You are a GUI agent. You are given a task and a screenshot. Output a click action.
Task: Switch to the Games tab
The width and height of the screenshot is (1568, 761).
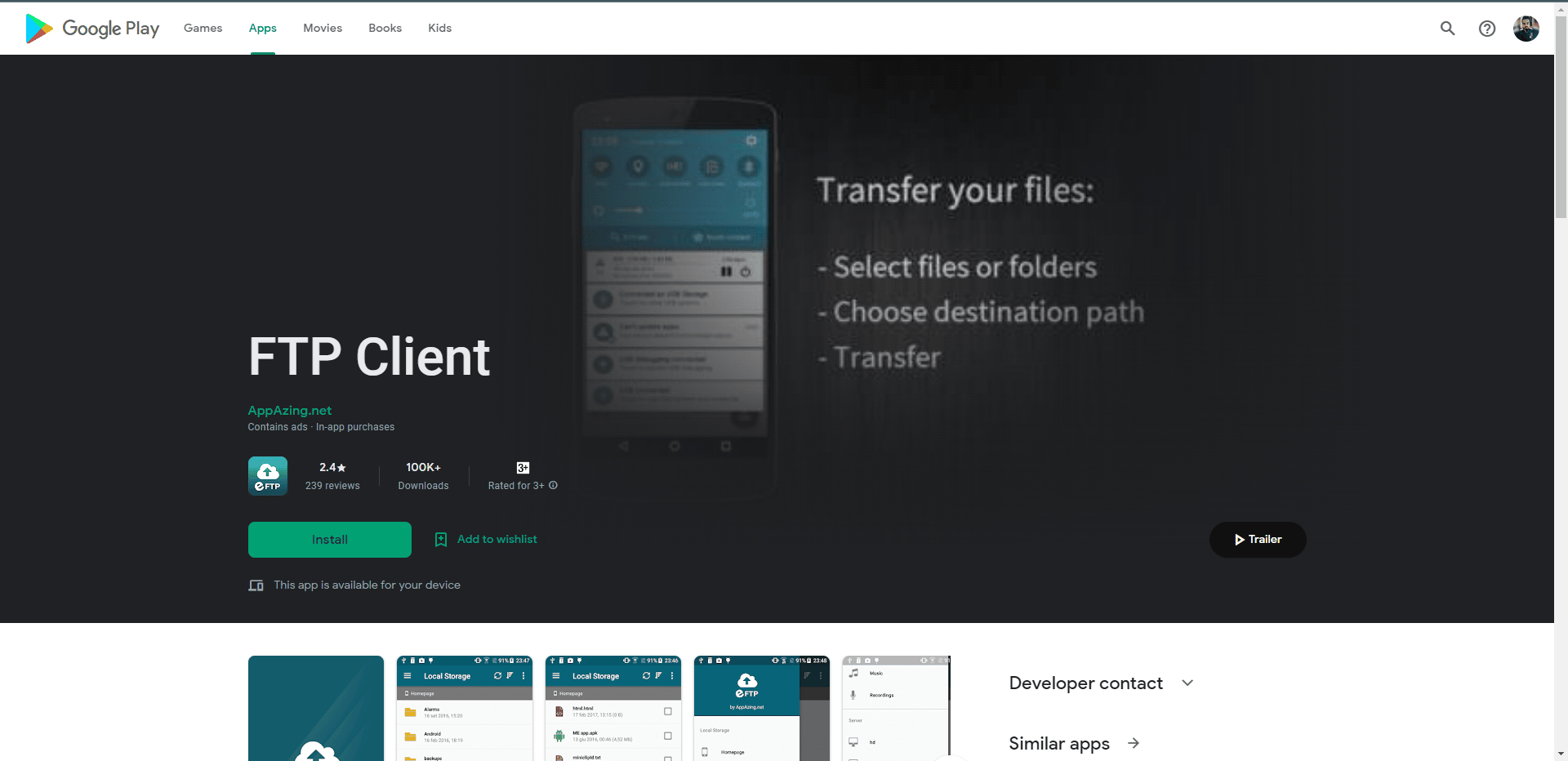click(x=203, y=28)
